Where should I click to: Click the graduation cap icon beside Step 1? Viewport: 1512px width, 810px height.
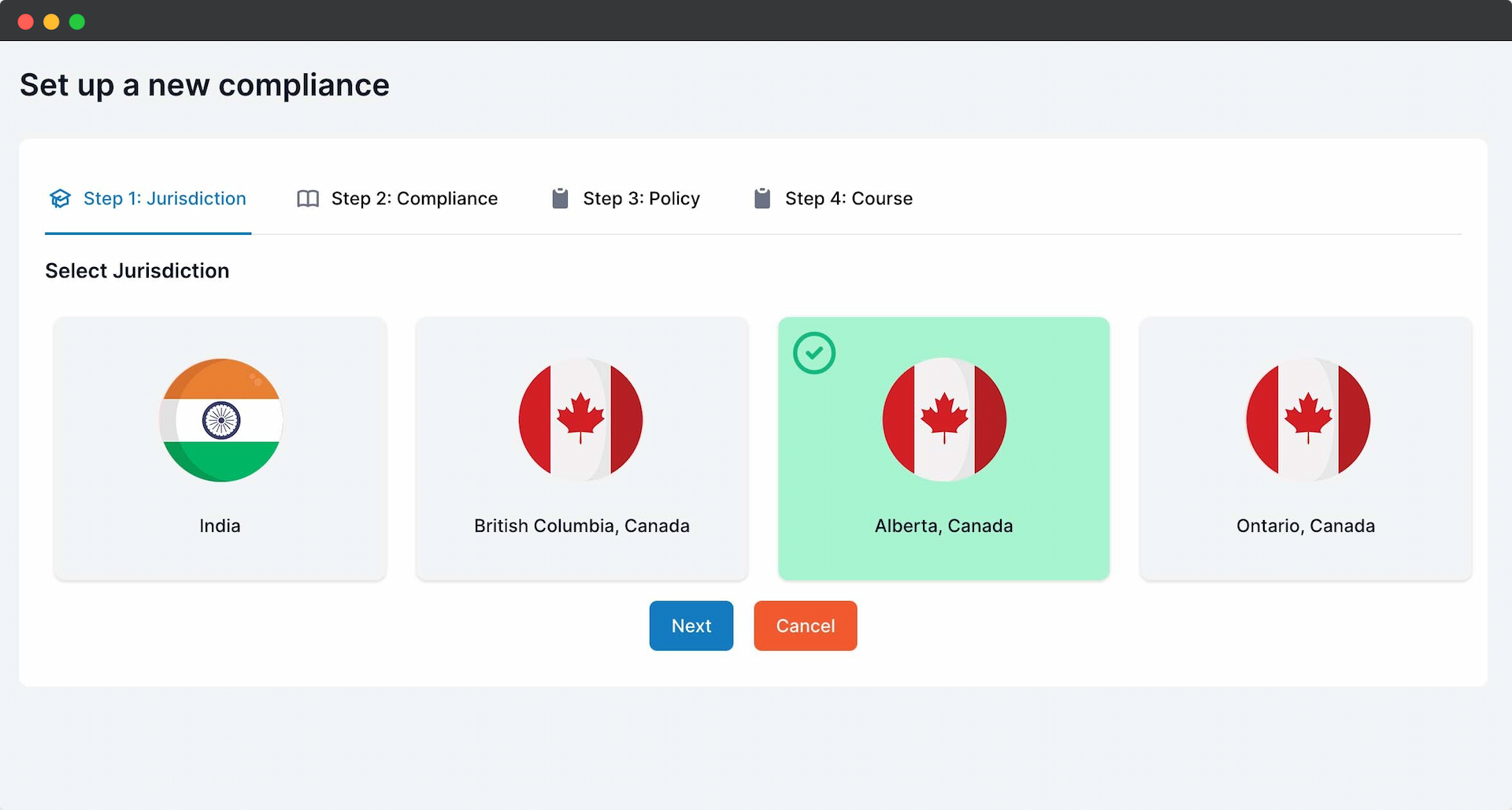coord(61,199)
